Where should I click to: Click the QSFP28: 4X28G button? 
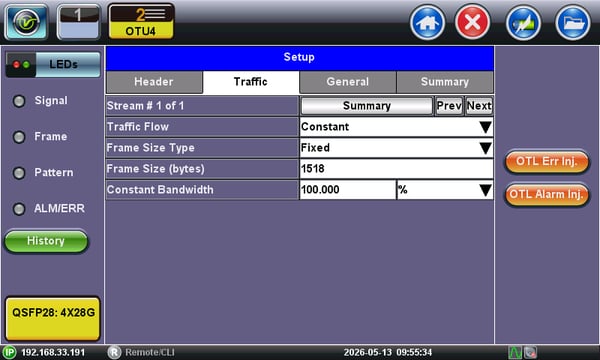tap(53, 318)
